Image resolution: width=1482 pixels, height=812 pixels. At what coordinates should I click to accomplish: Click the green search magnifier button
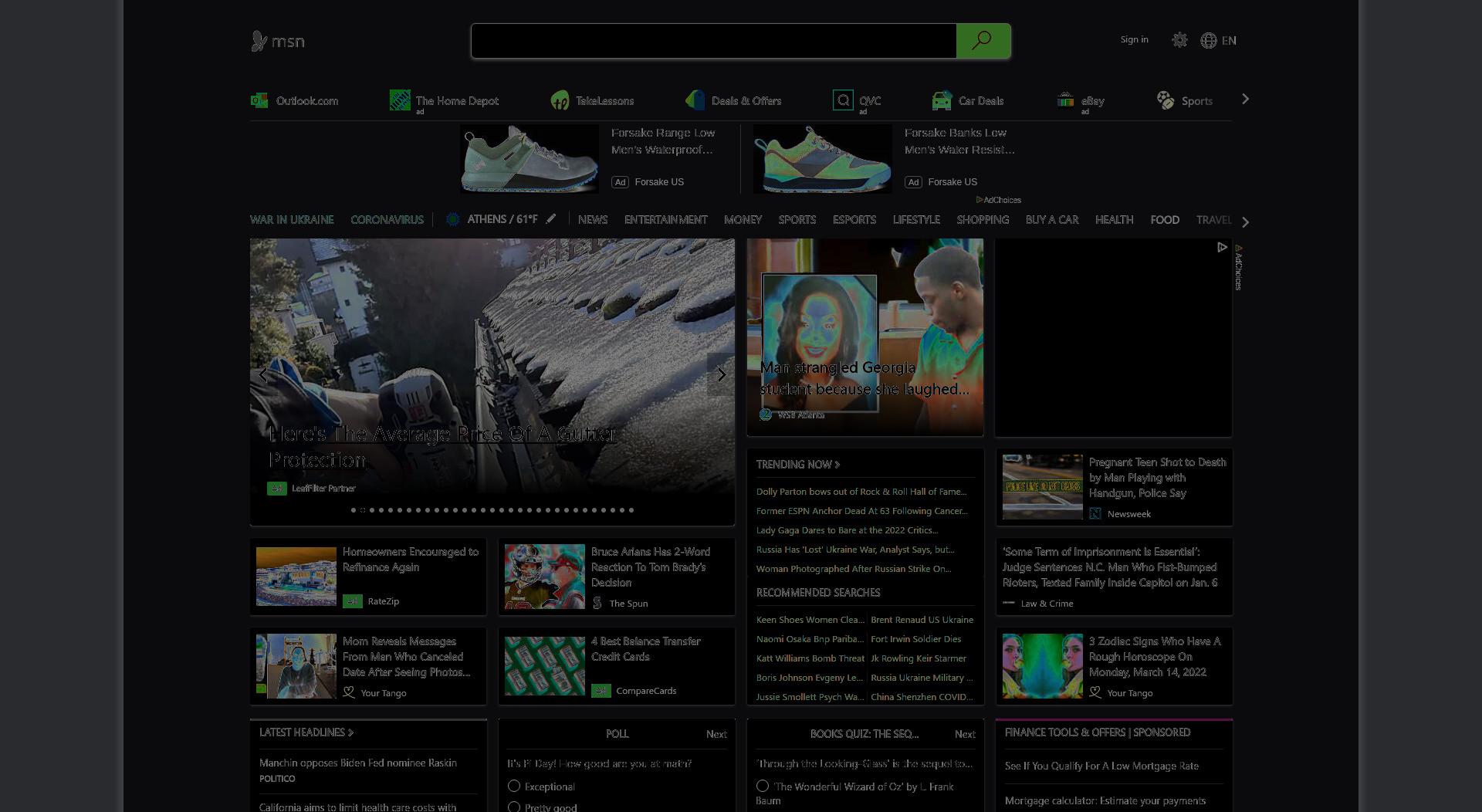(x=983, y=41)
